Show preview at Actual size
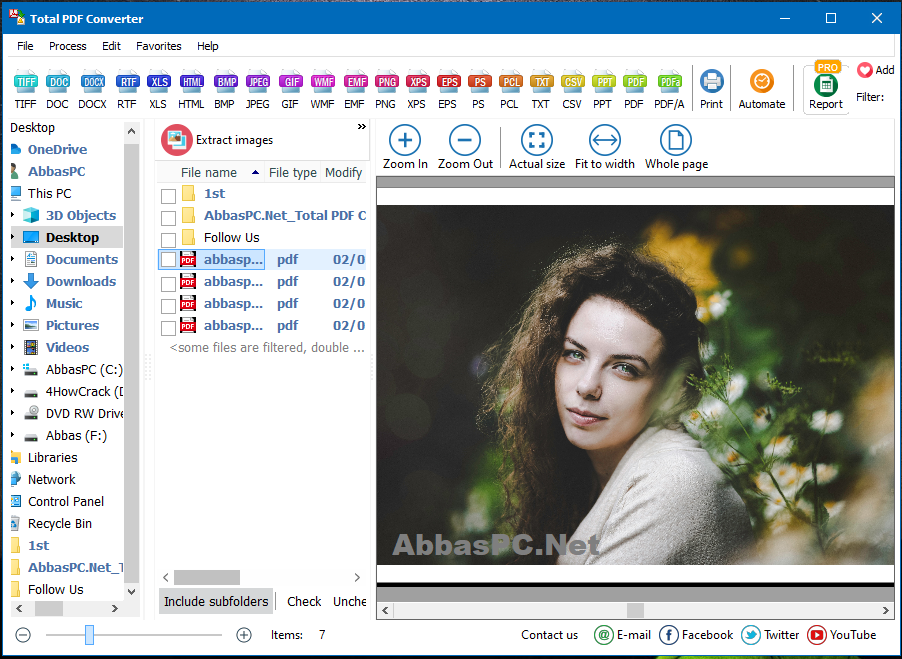The height and width of the screenshot is (659, 902). coord(537,147)
